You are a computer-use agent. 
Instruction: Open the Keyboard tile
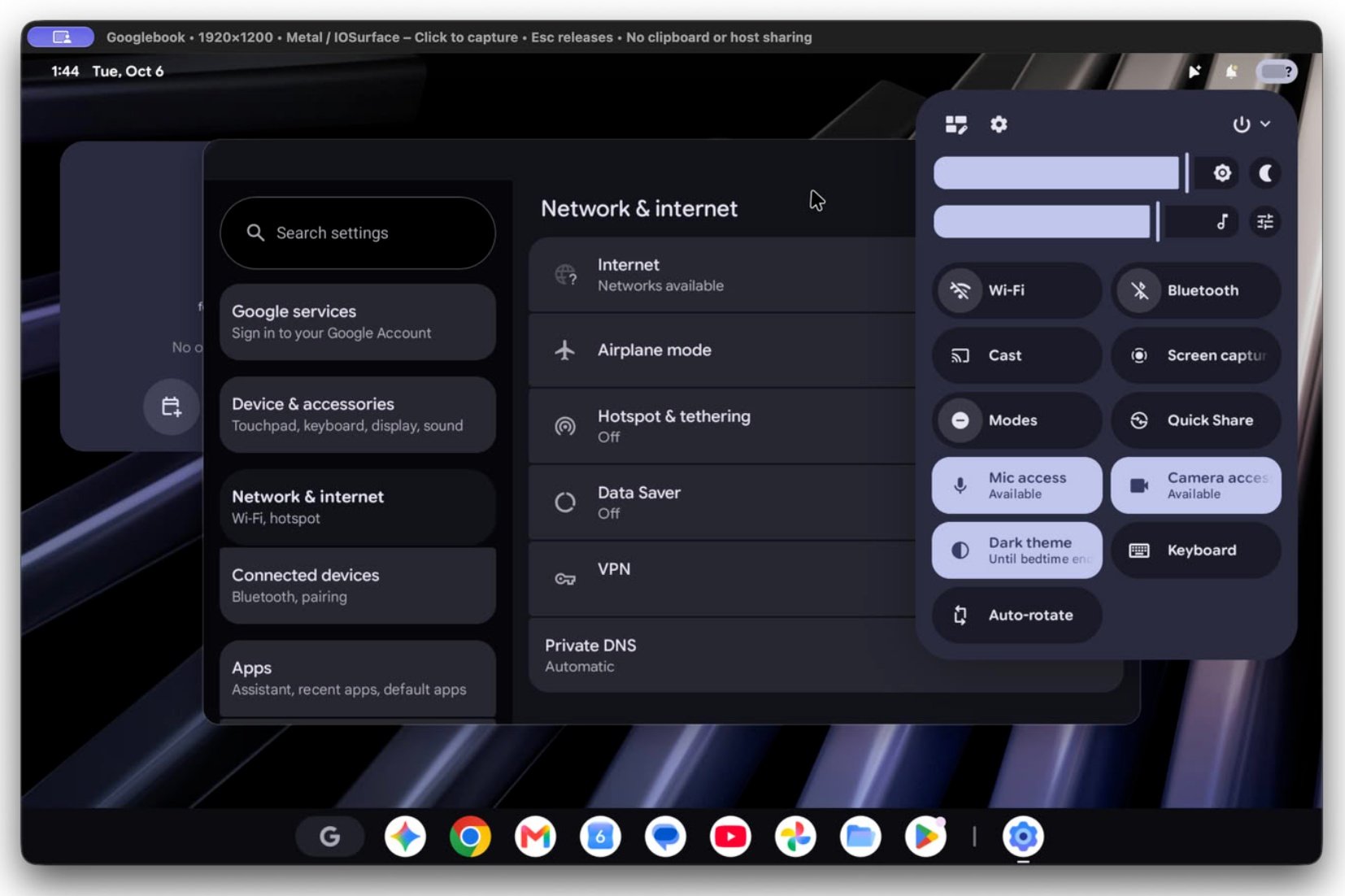[1195, 550]
